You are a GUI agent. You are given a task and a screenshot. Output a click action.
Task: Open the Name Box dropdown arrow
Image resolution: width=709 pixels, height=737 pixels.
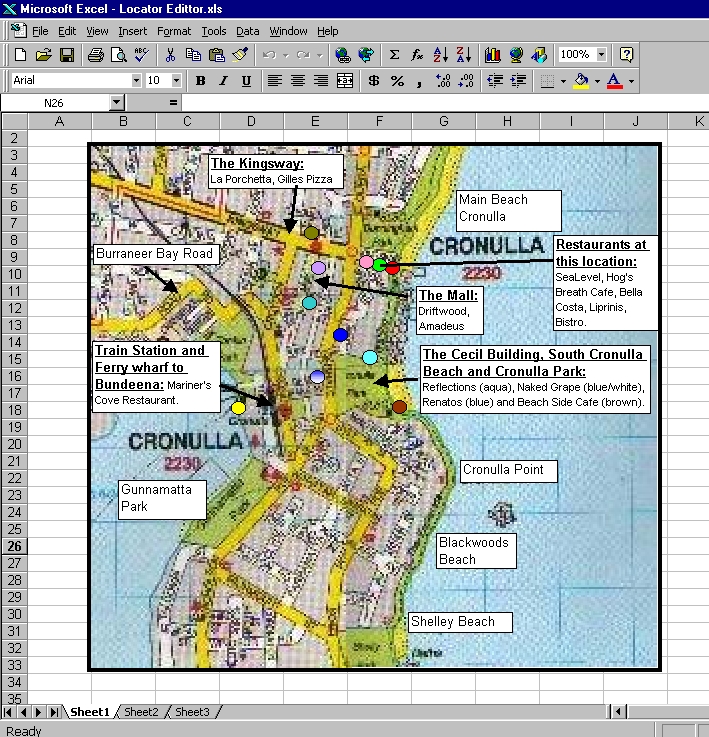(x=116, y=102)
